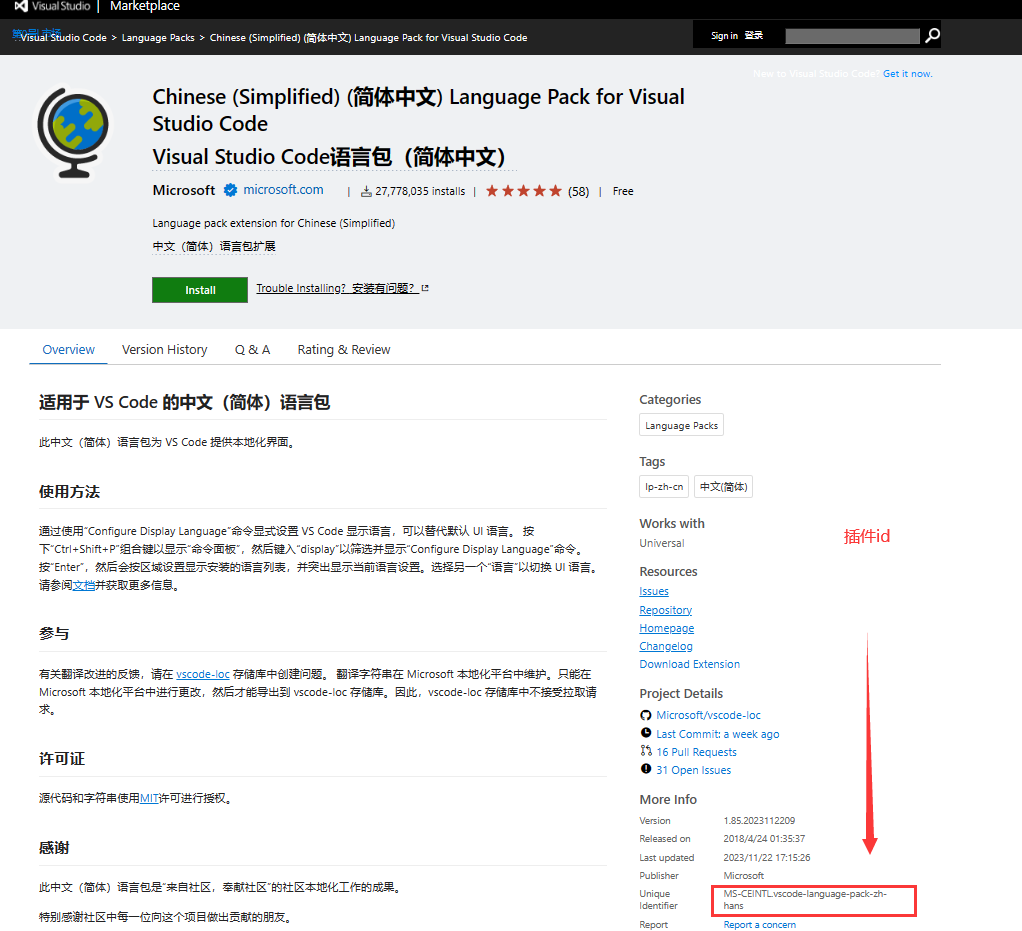Click the GitHub icon before Microsoft/vscode-loc
Viewport: 1022px width, 931px height.
pyautogui.click(x=646, y=715)
